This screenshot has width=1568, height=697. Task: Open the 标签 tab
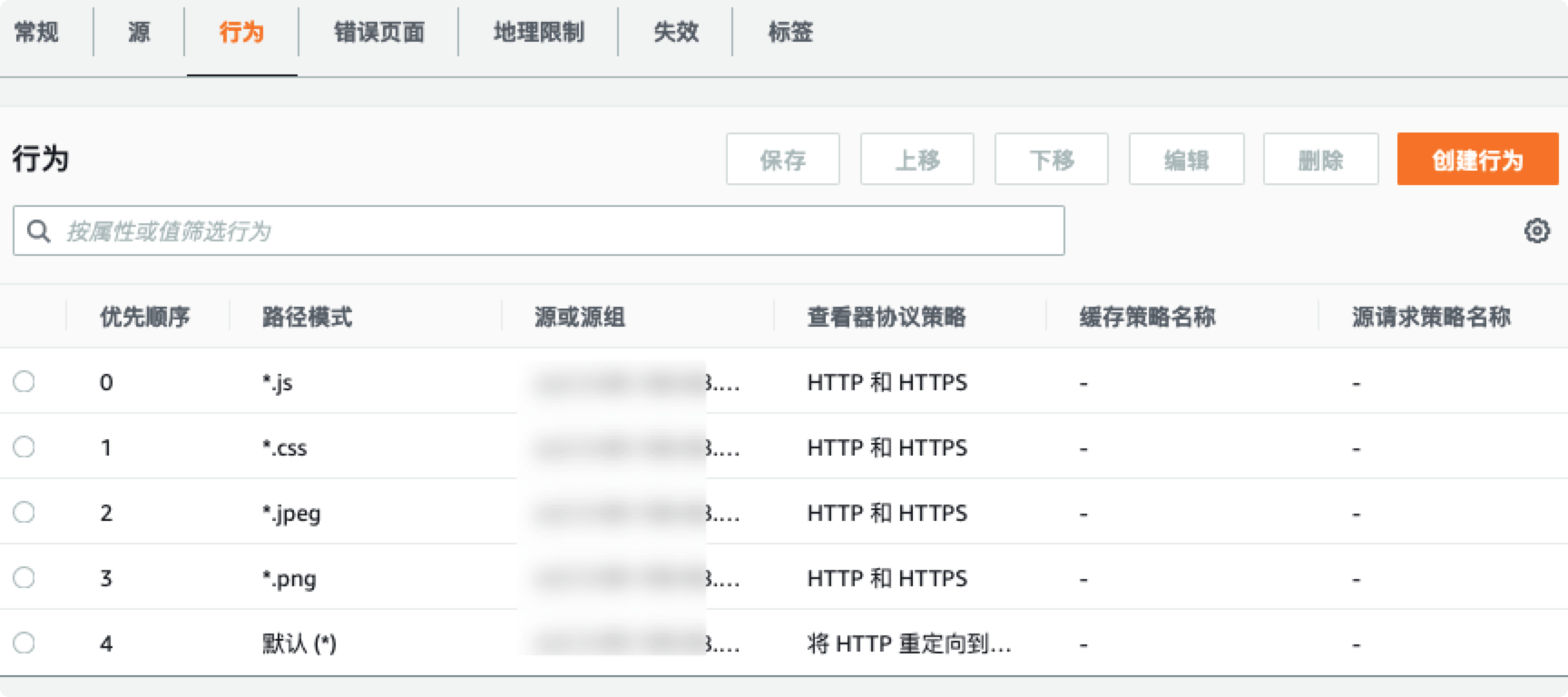coord(790,33)
